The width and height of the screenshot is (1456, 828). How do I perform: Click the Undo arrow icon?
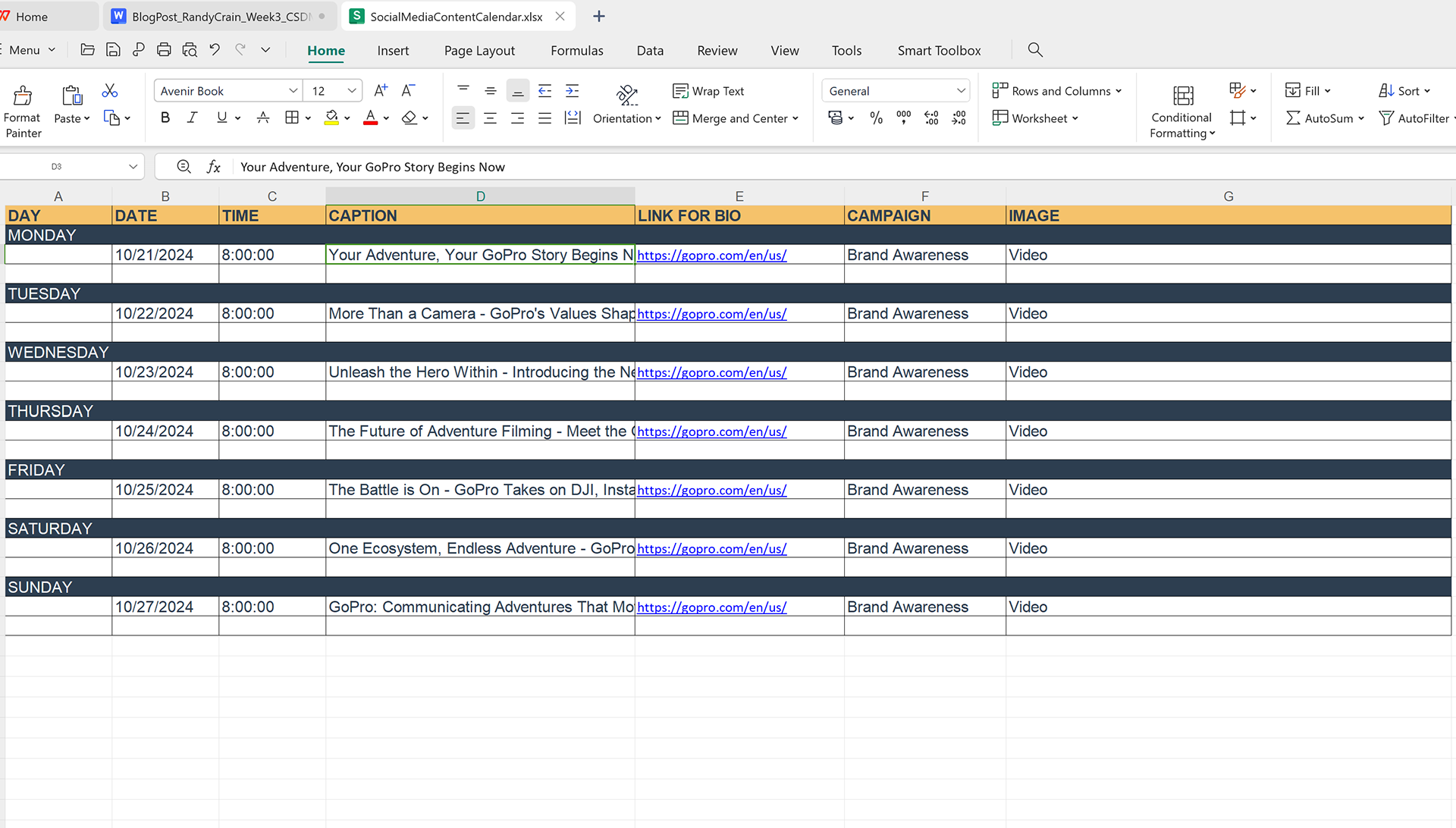click(215, 50)
